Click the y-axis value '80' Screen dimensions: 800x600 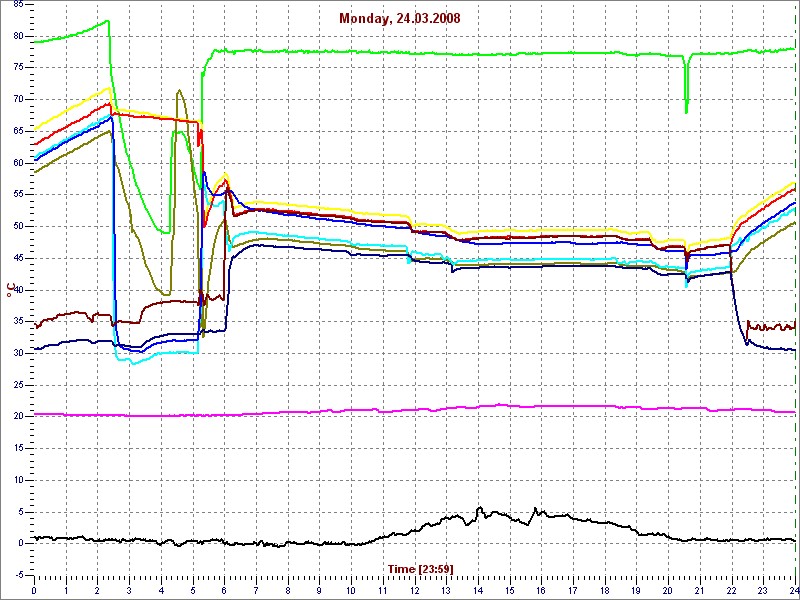18,36
